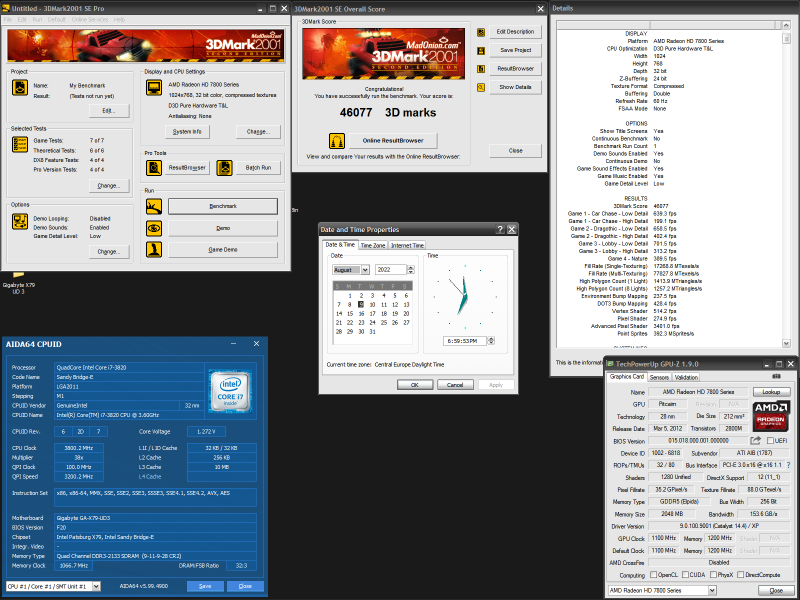
Task: Toggle the PhysX checkbox in GPU-Z
Action: 713,574
